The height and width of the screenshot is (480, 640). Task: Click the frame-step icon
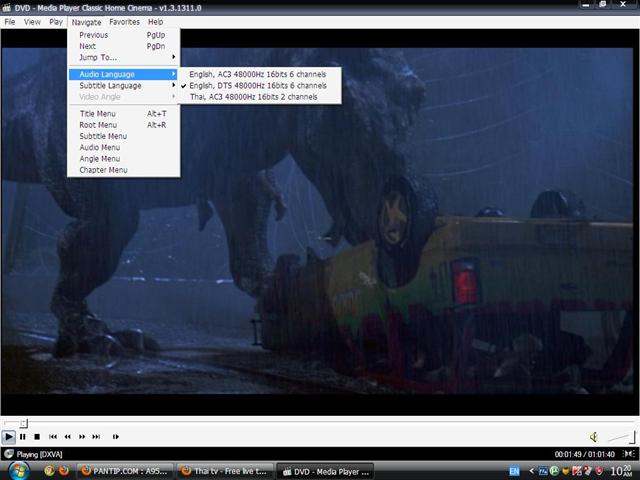point(116,437)
